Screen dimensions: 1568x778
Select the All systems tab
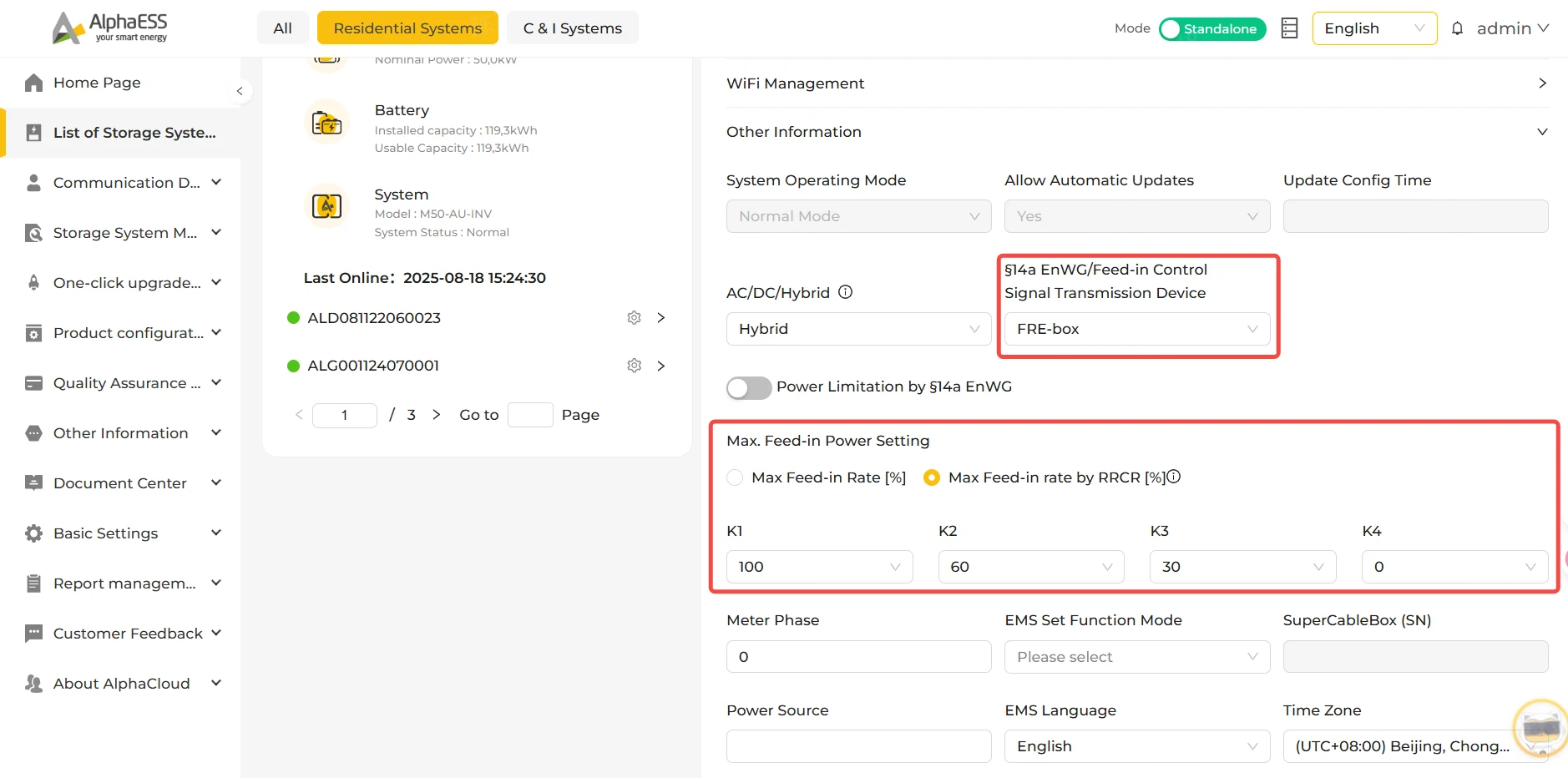(x=283, y=28)
